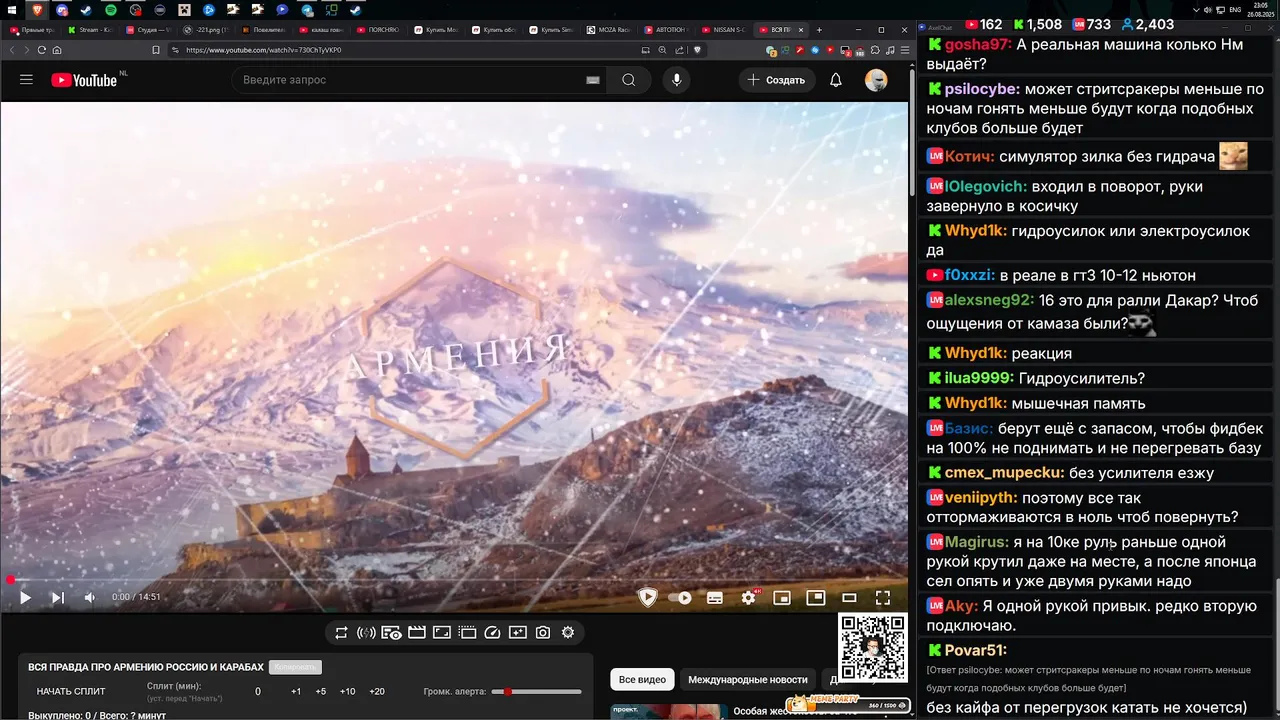The height and width of the screenshot is (720, 1280).
Task: Click the Копировать button
Action: click(295, 667)
